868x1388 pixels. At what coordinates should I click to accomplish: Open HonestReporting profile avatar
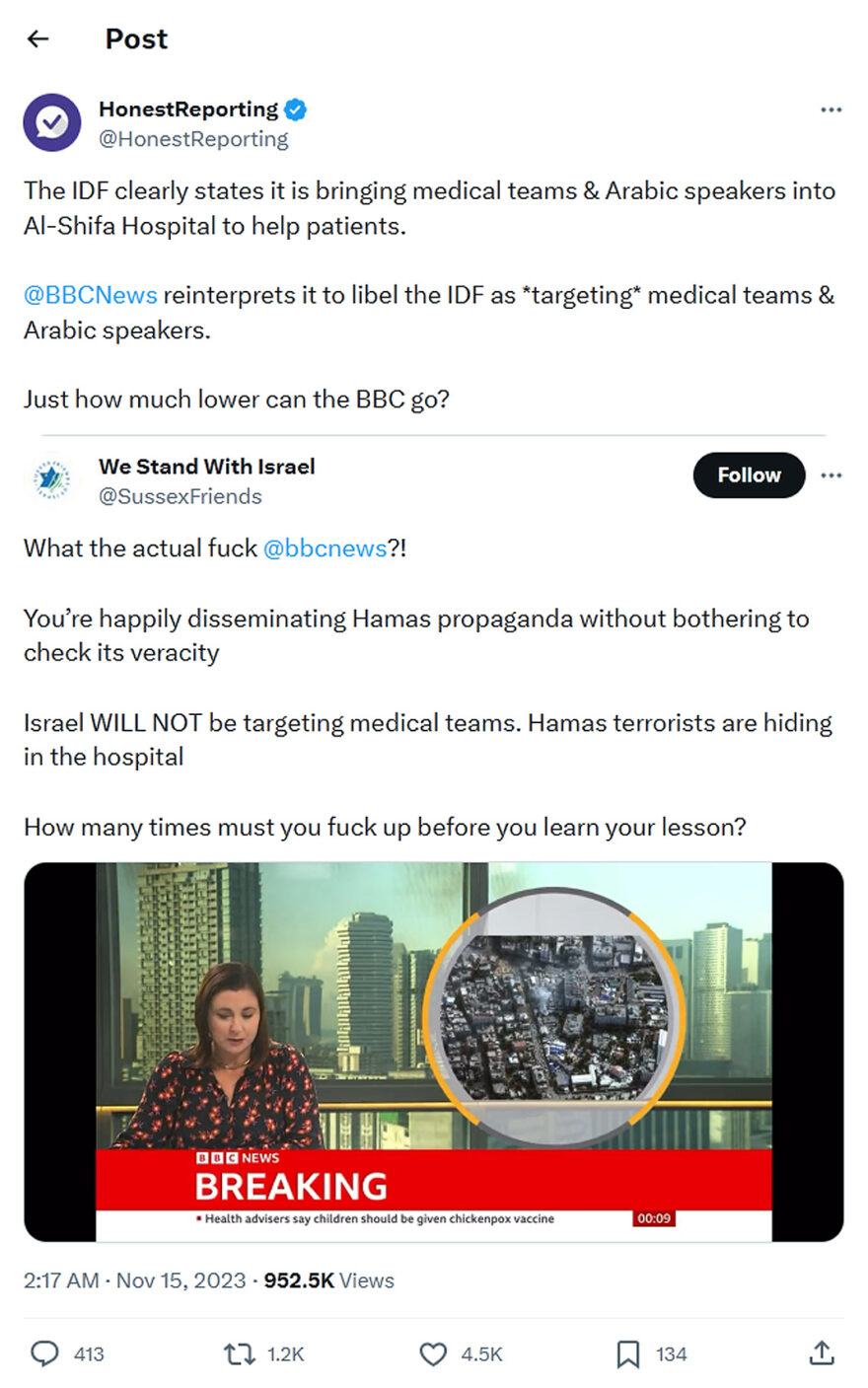[x=52, y=122]
